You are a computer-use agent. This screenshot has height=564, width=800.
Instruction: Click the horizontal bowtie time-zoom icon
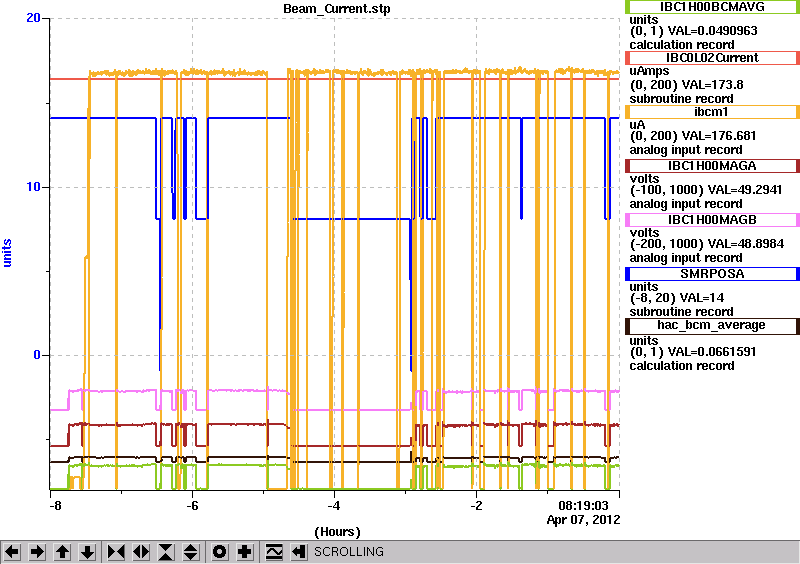point(116,552)
